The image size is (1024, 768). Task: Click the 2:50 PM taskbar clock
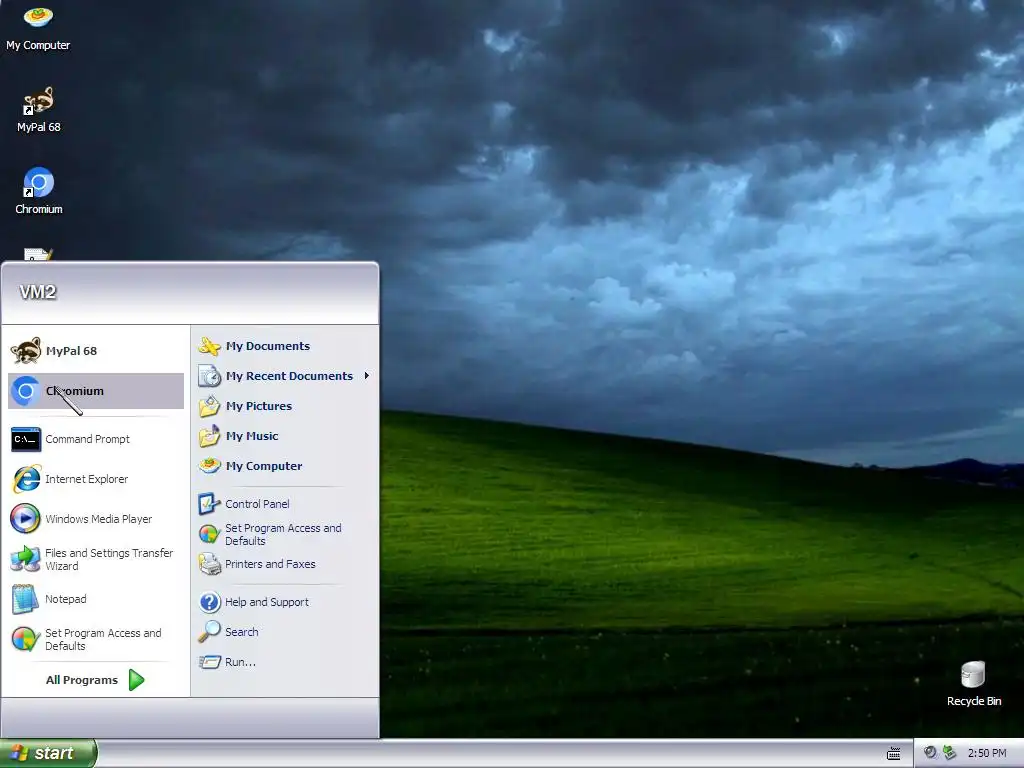click(987, 753)
